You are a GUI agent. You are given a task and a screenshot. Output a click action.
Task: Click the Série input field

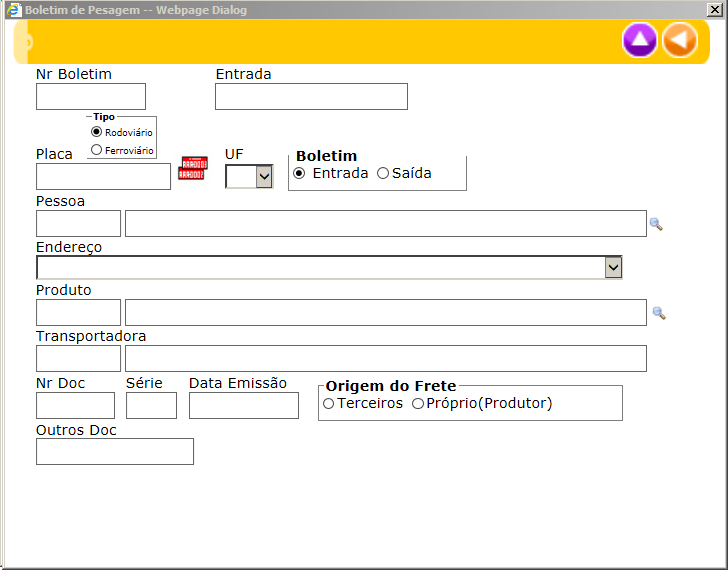pyautogui.click(x=151, y=405)
